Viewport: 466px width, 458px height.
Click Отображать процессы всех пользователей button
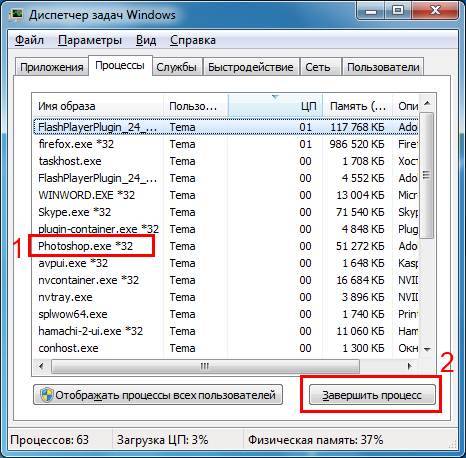pyautogui.click(x=158, y=395)
